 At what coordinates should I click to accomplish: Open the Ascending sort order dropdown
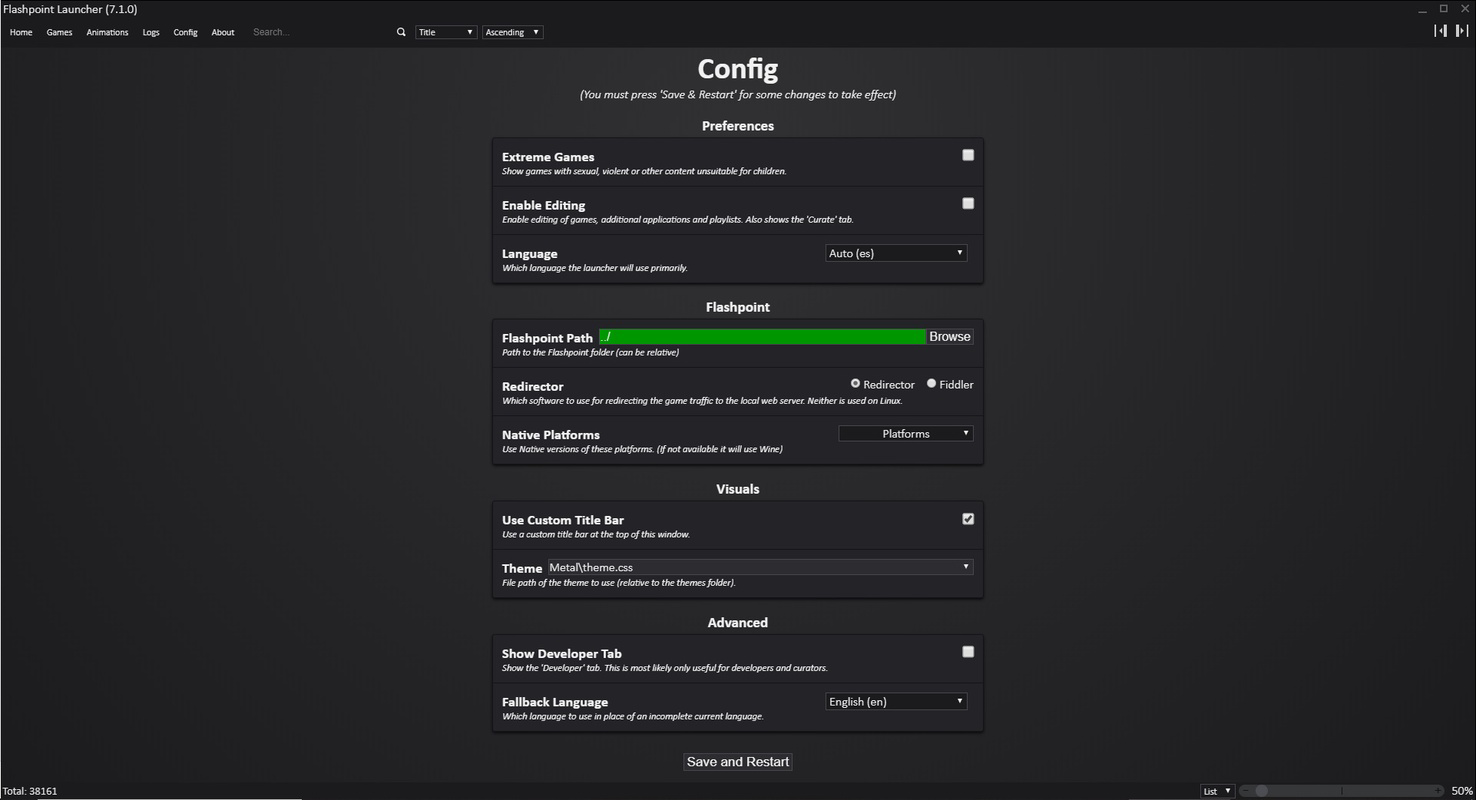[512, 32]
